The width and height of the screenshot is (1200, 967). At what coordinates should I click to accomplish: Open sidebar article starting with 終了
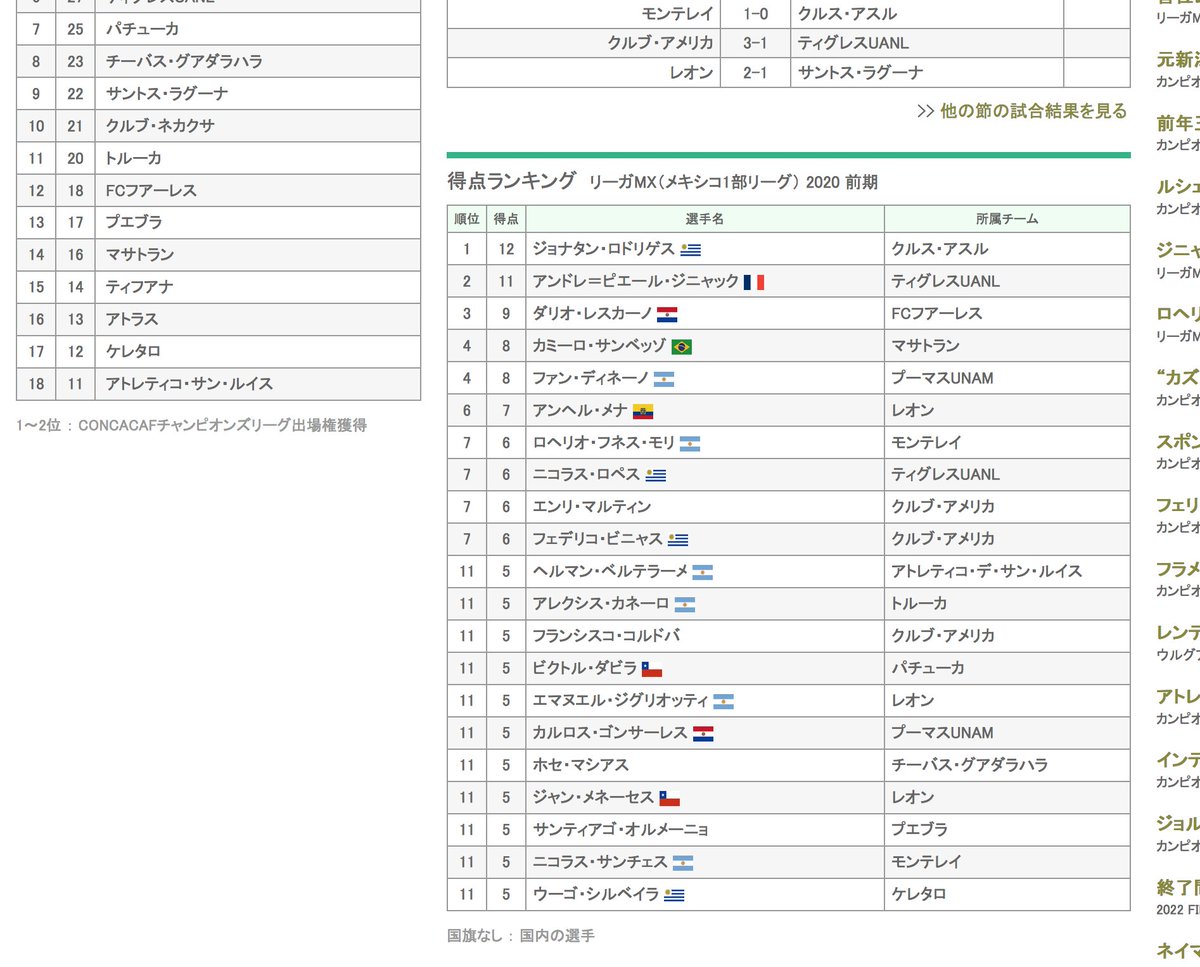pyautogui.click(x=1178, y=887)
